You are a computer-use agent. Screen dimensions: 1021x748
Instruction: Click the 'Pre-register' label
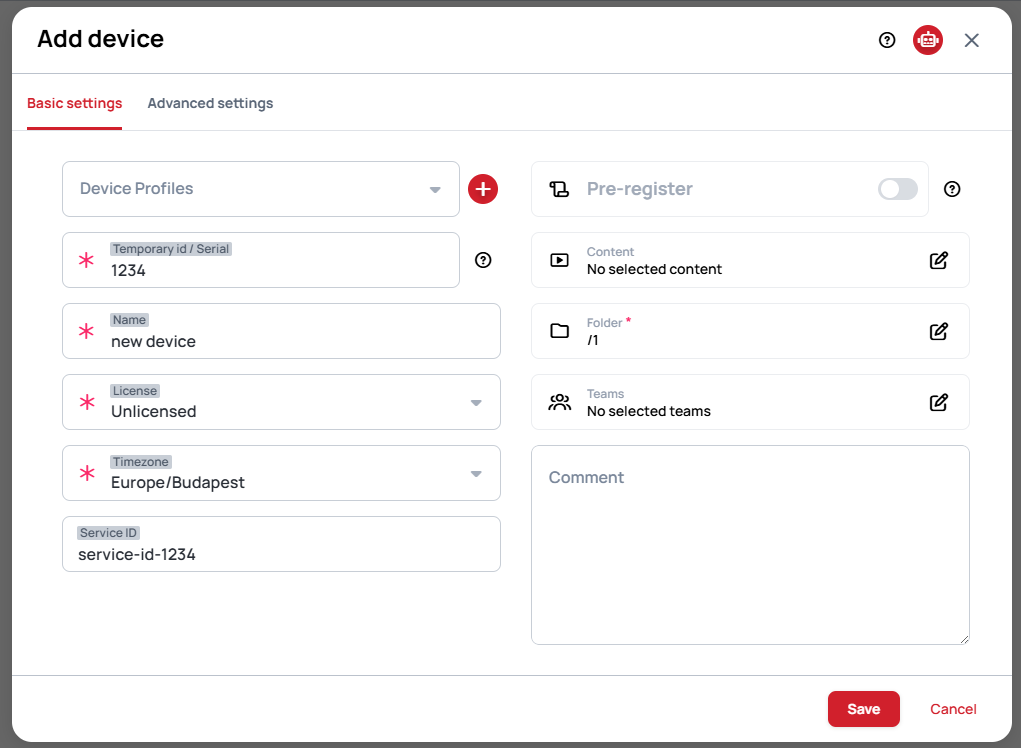(x=639, y=189)
